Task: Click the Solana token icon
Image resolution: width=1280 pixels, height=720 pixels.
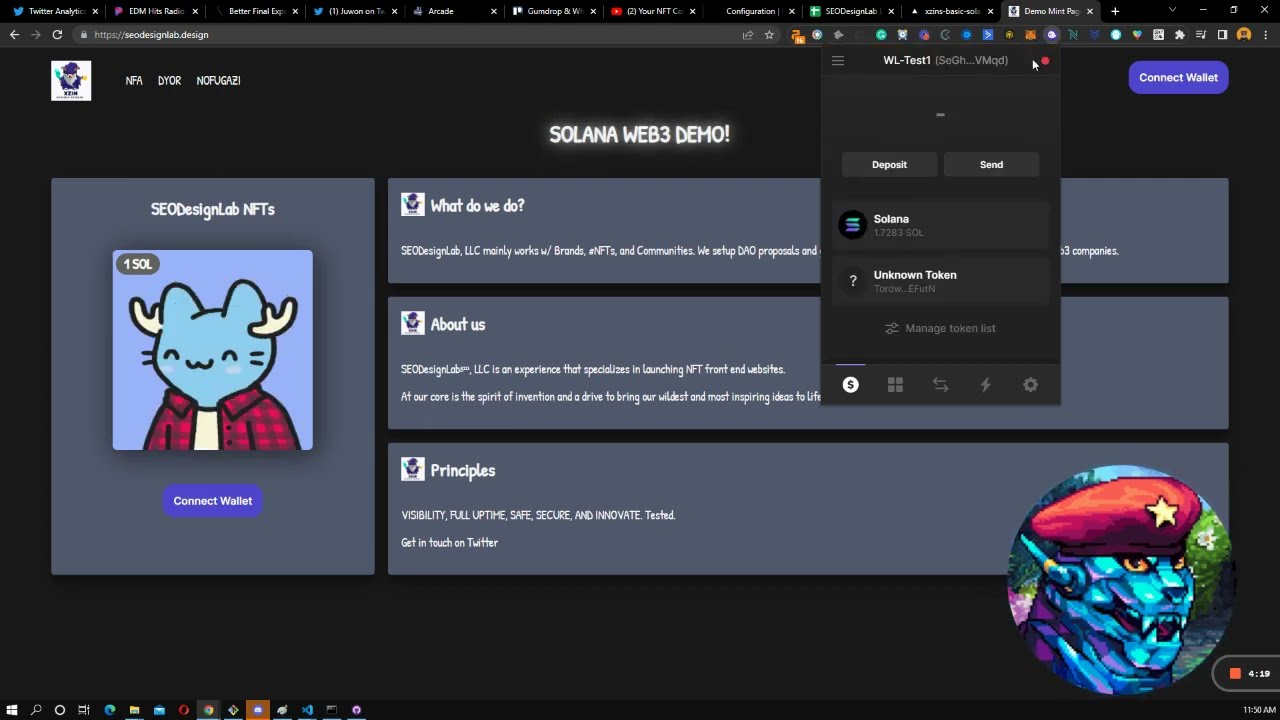Action: click(x=852, y=225)
